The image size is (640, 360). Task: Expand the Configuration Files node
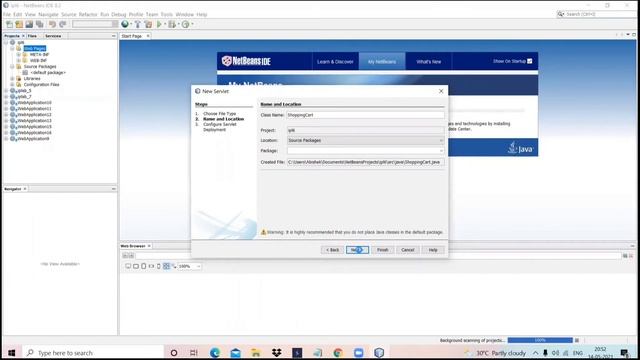point(12,84)
